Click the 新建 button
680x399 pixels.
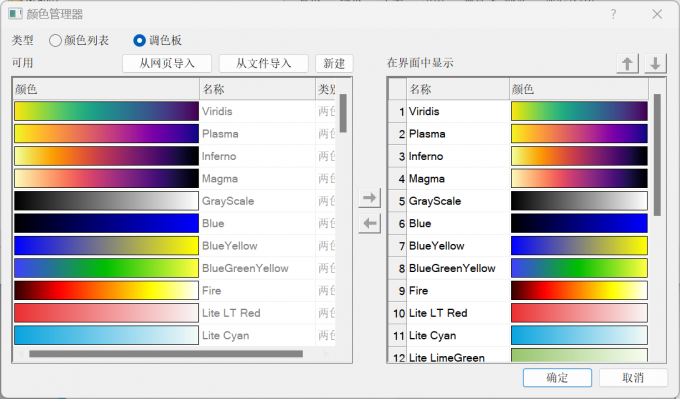[334, 63]
